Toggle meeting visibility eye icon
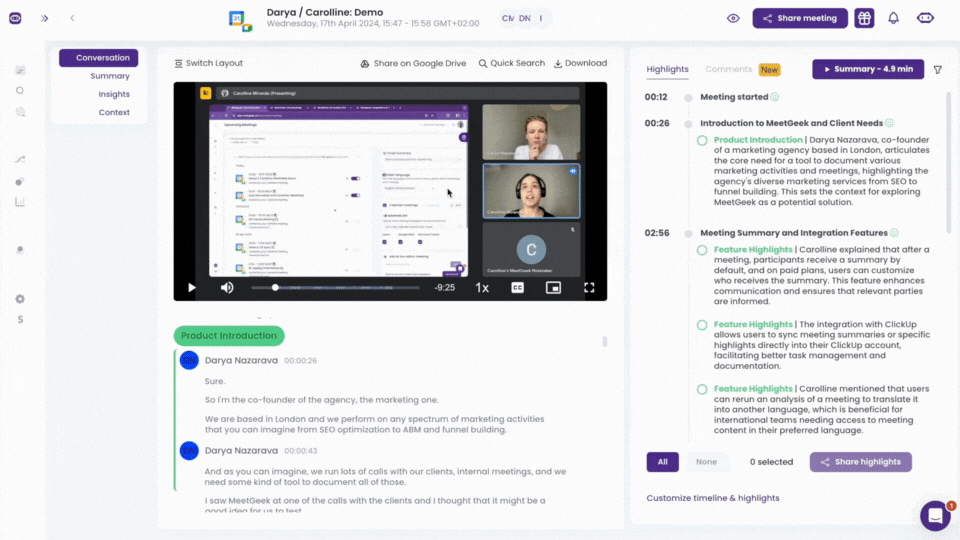Image resolution: width=960 pixels, height=540 pixels. [x=733, y=18]
